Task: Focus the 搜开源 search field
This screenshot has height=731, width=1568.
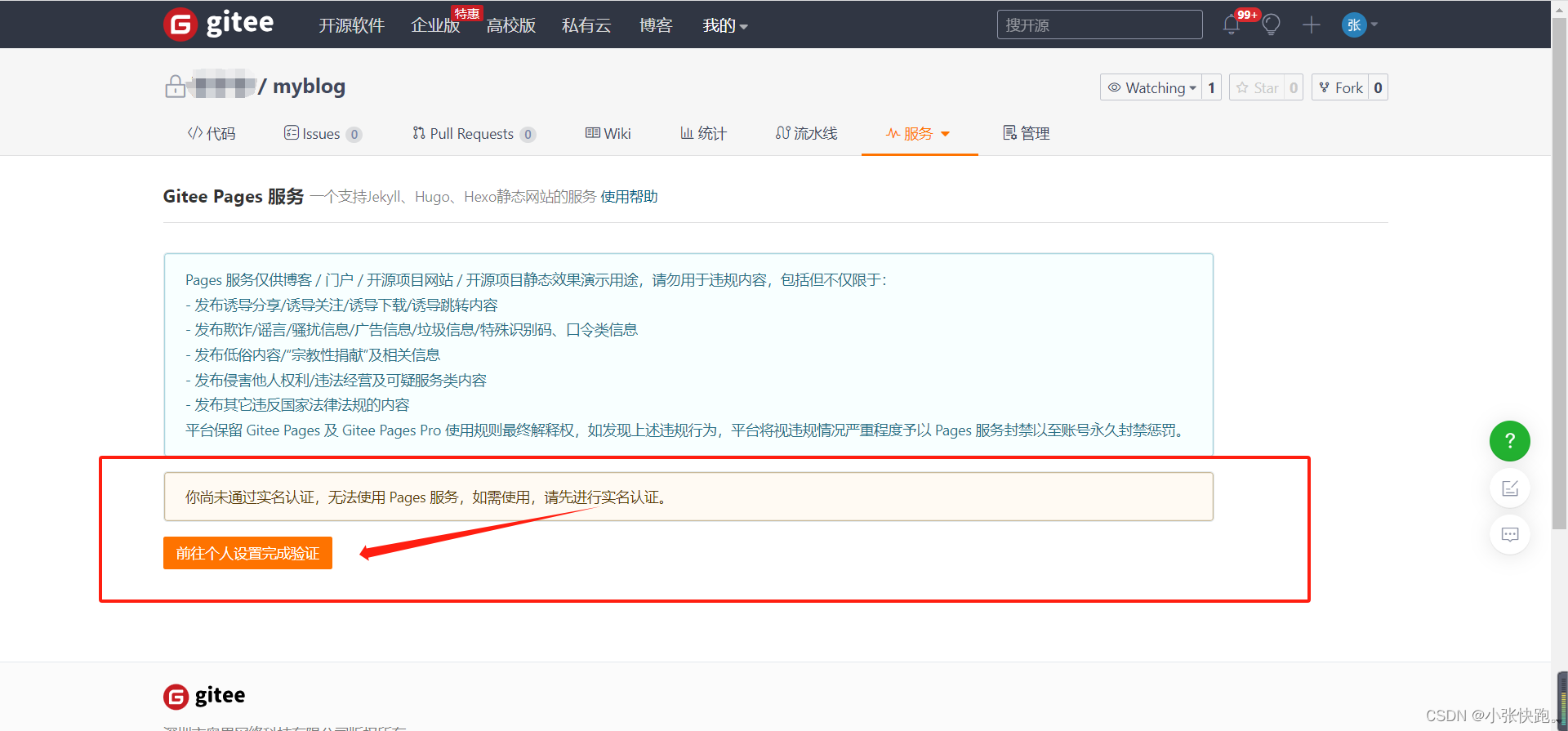Action: (x=1099, y=25)
